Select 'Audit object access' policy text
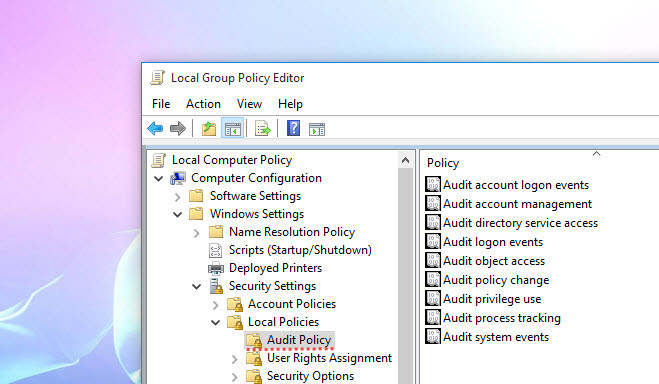 point(494,261)
